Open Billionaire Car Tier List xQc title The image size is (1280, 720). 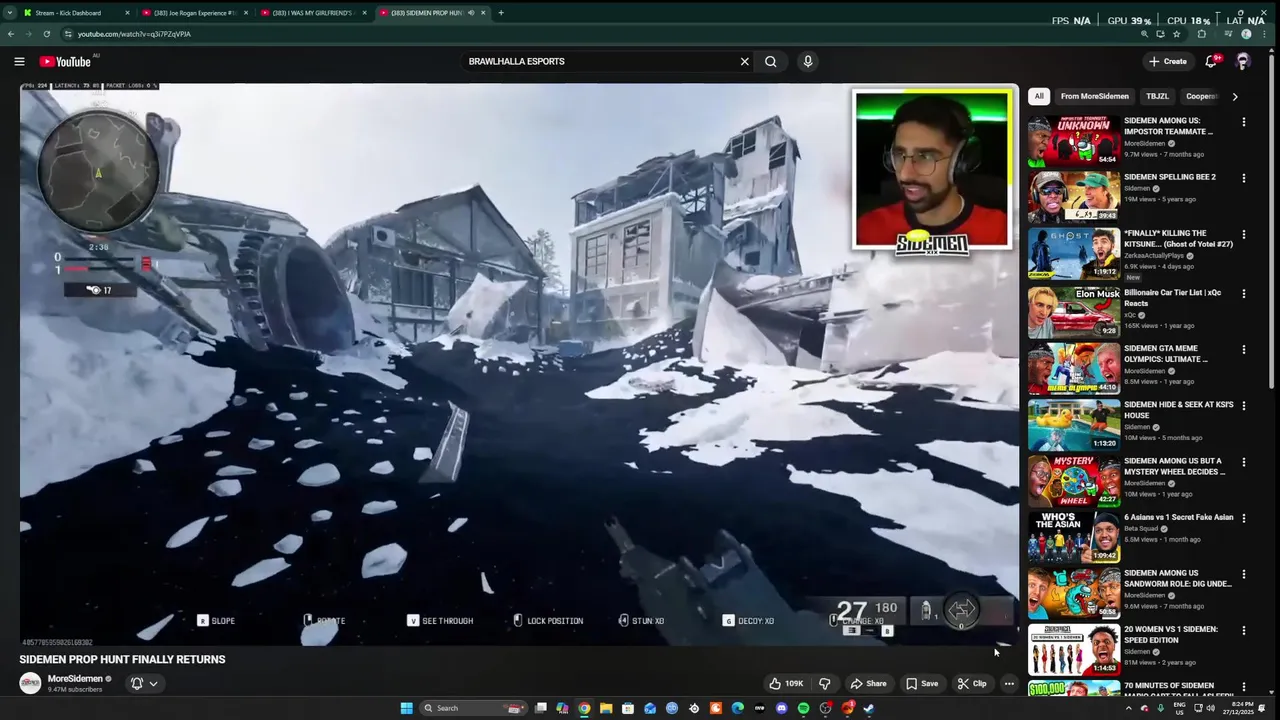(x=1172, y=298)
